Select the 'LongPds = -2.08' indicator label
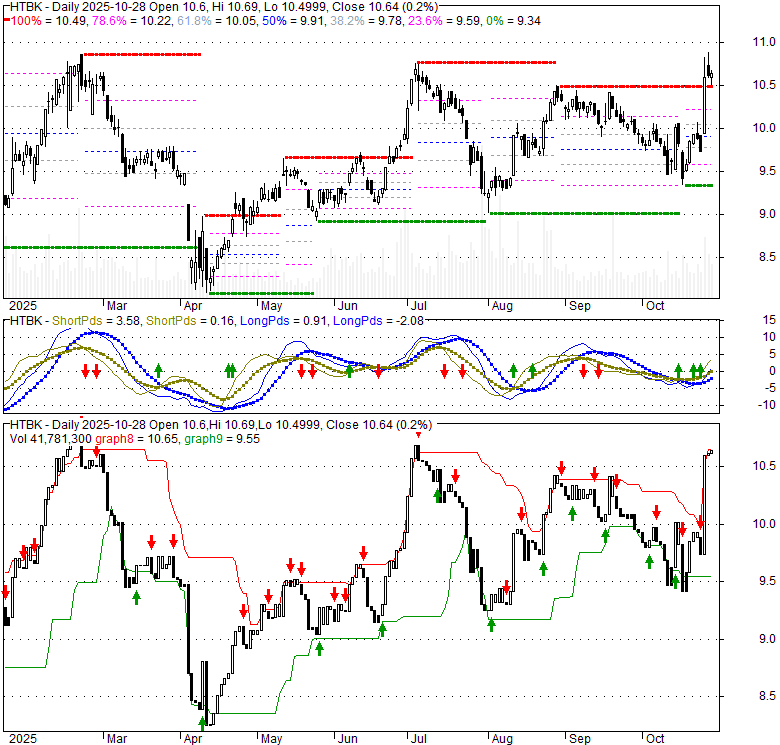The image size is (780, 745). (379, 321)
